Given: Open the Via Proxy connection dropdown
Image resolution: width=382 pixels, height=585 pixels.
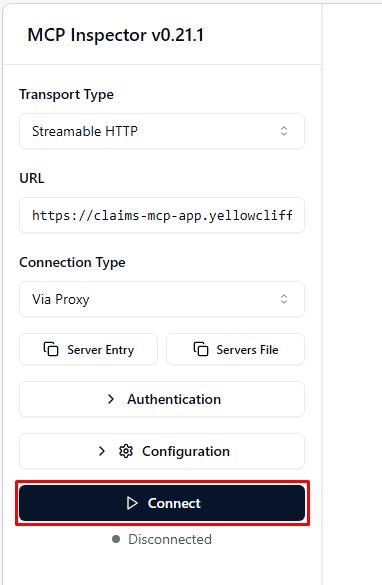Looking at the screenshot, I should tap(162, 299).
